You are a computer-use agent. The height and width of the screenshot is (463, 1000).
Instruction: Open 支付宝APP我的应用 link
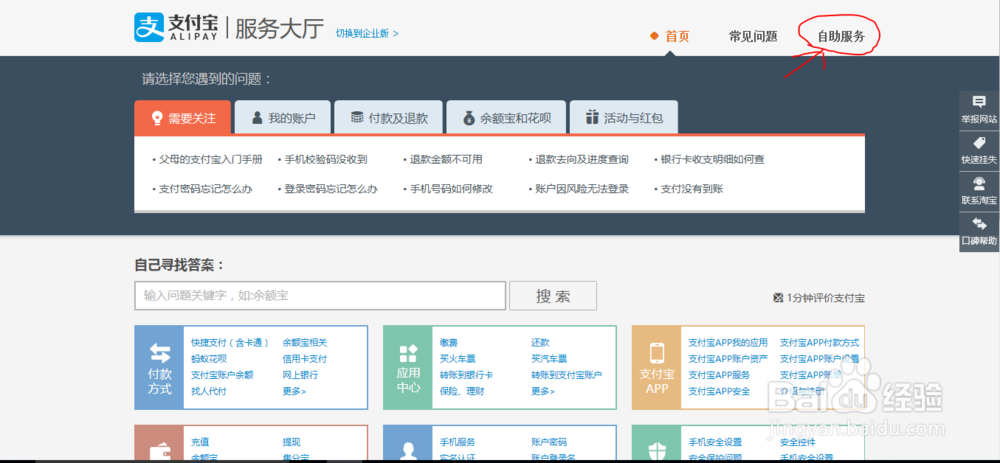click(x=728, y=342)
